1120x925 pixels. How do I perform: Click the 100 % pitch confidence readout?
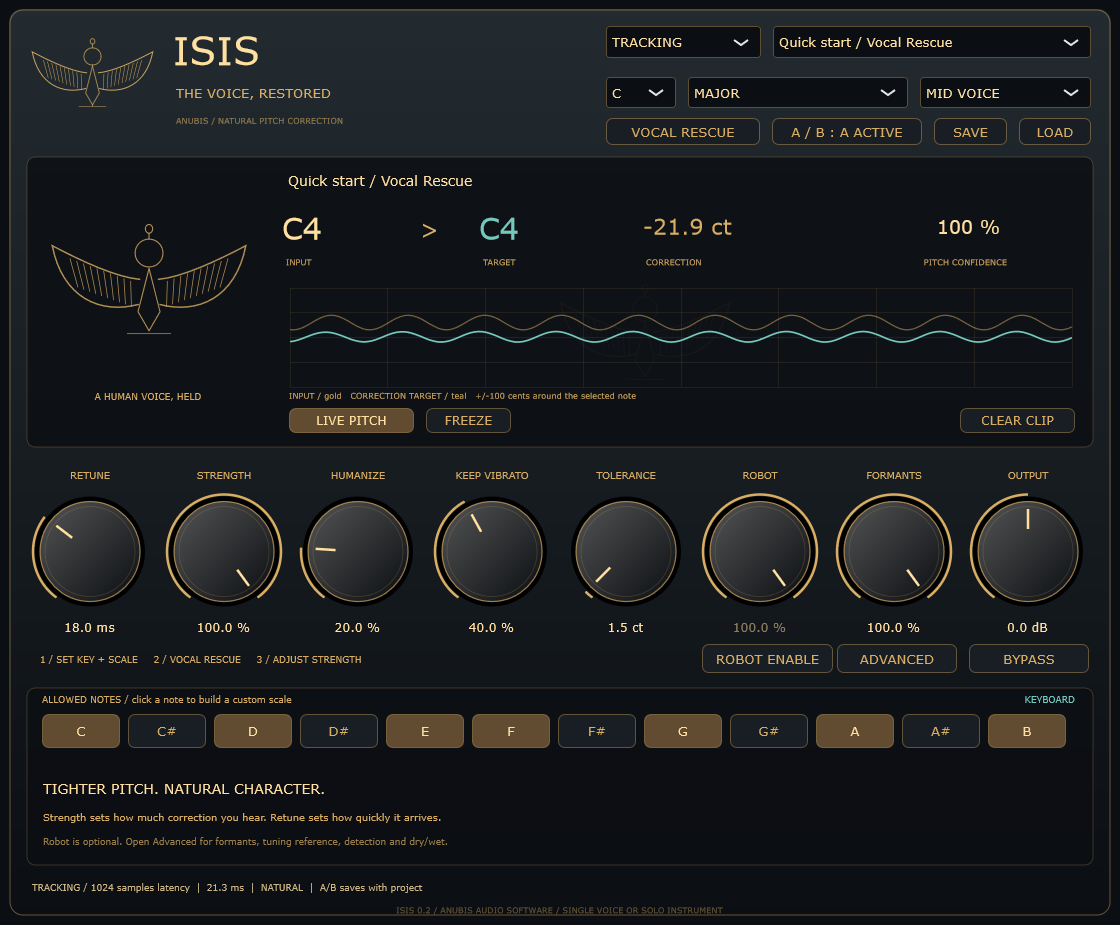[968, 227]
